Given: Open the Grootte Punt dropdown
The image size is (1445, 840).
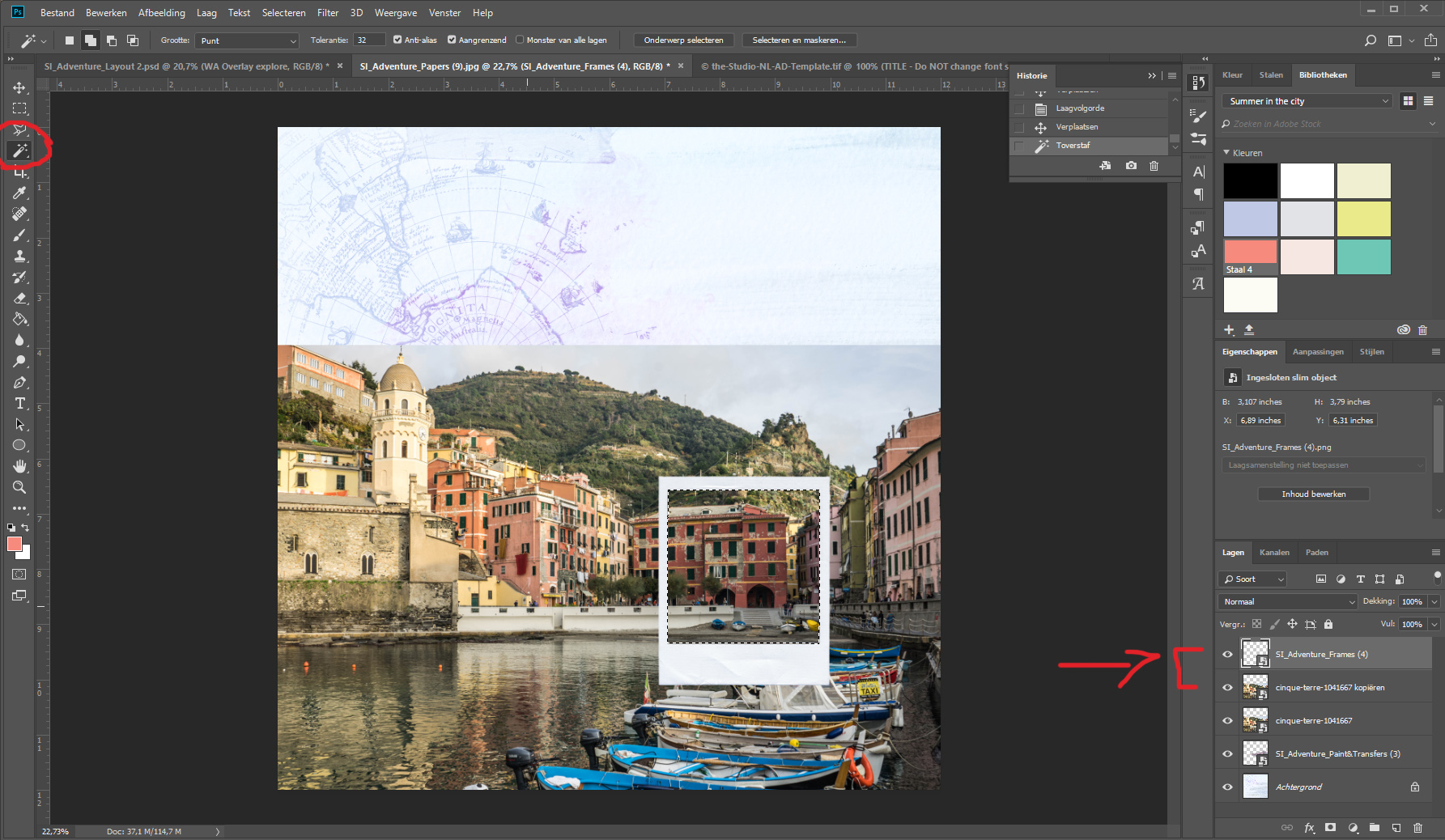Looking at the screenshot, I should pos(248,40).
